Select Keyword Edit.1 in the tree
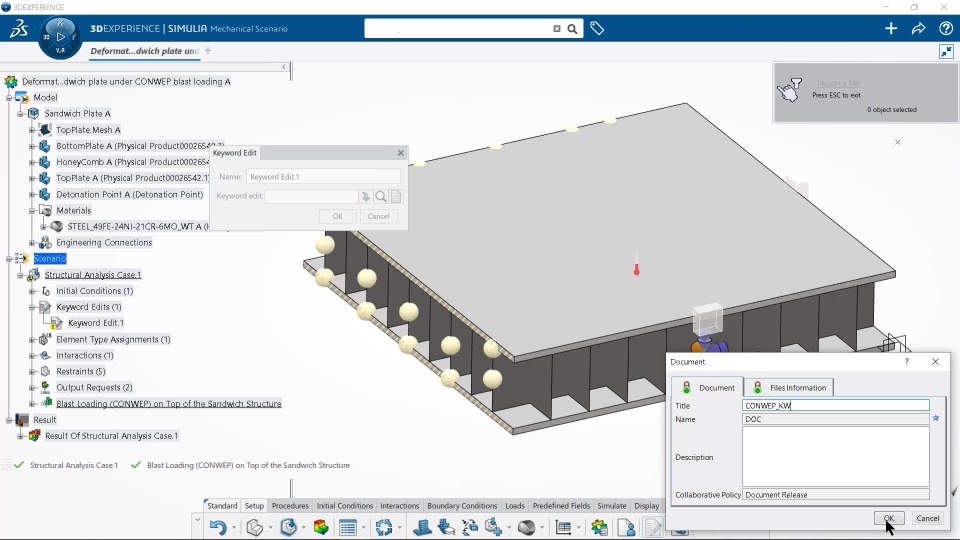 96,323
